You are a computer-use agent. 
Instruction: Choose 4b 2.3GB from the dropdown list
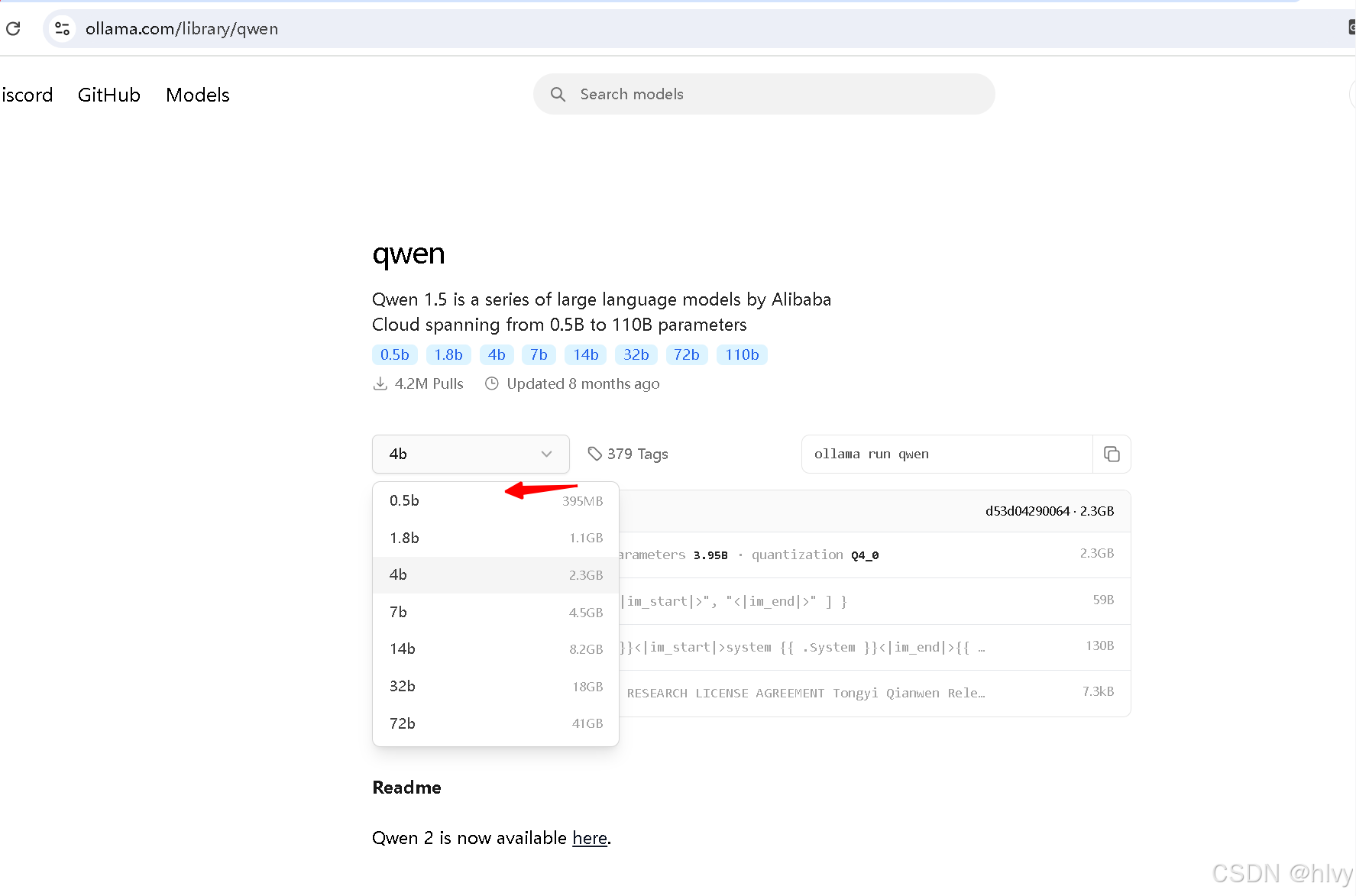[x=496, y=574]
